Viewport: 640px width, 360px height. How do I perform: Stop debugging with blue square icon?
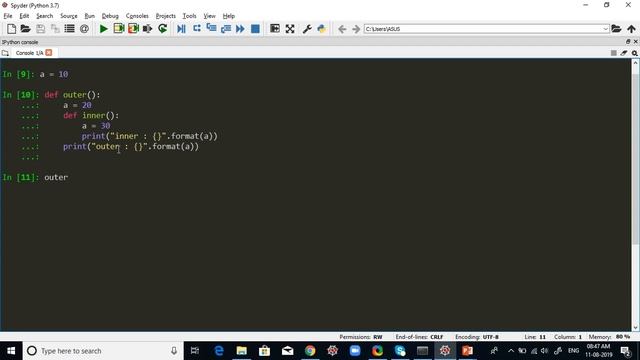[x=255, y=29]
